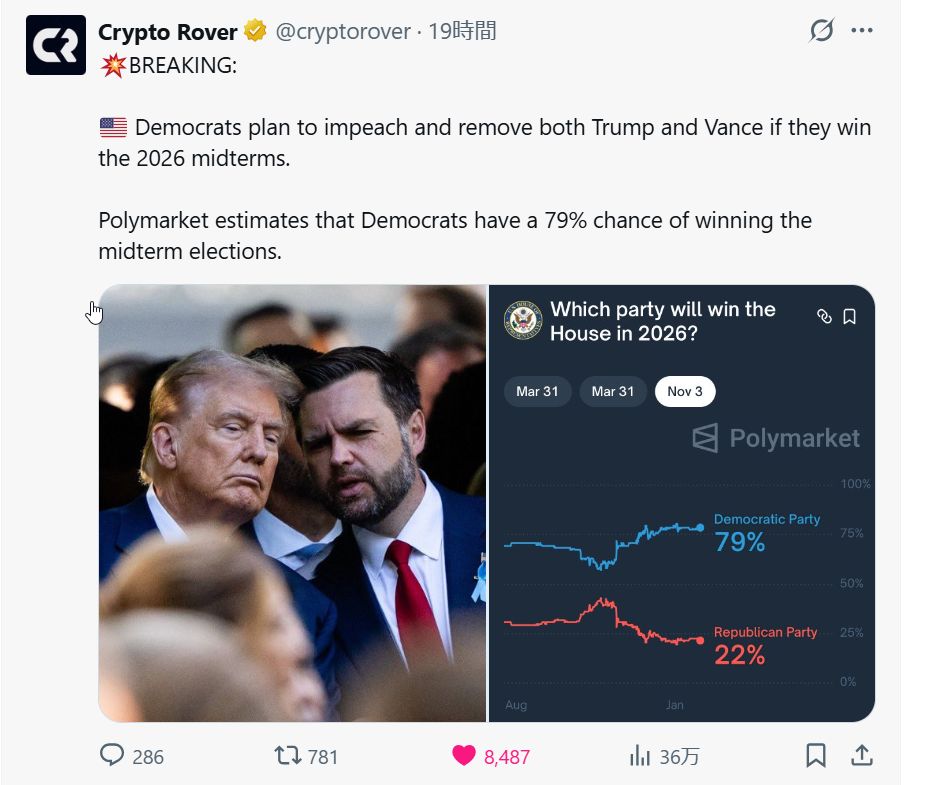The height and width of the screenshot is (785, 931).
Task: Open the Trump and Vance photo
Action: pyautogui.click(x=292, y=503)
